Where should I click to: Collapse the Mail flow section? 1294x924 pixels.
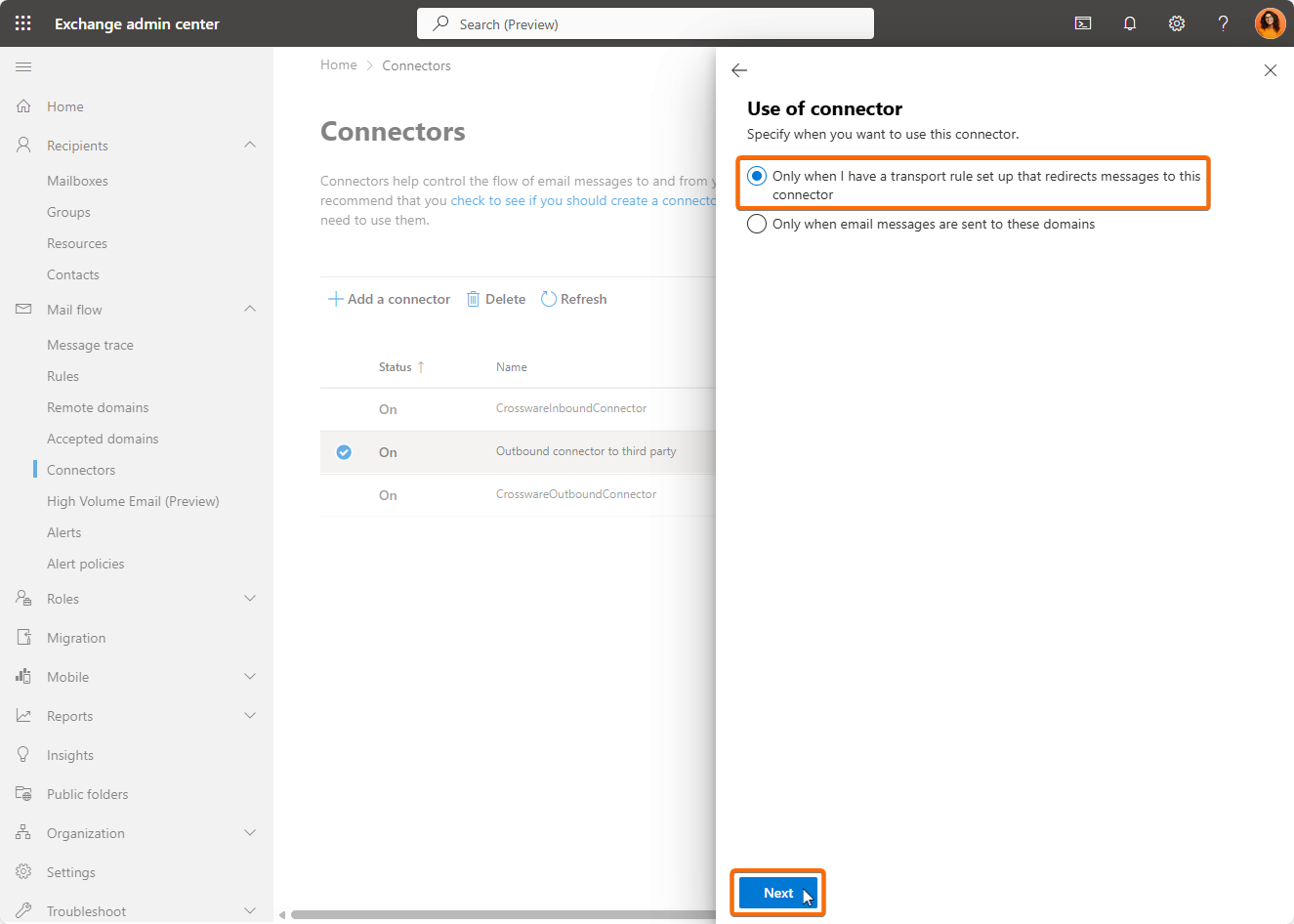click(x=250, y=310)
